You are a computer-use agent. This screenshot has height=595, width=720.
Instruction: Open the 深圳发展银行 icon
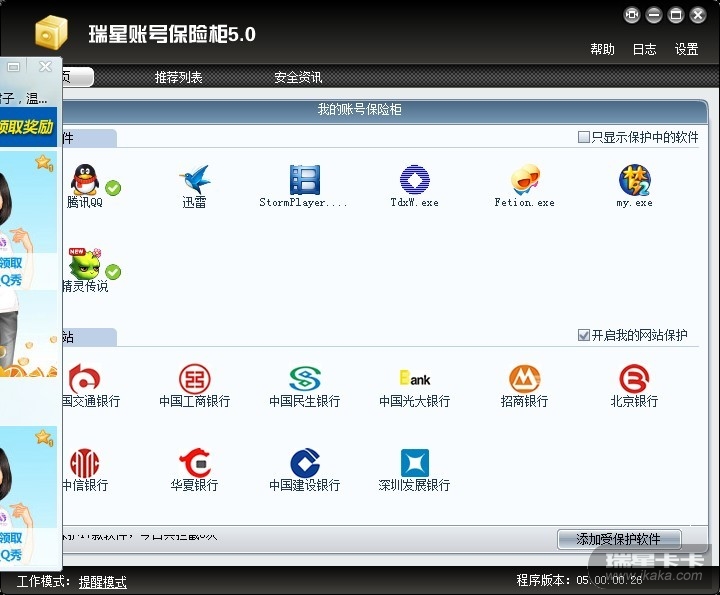click(x=415, y=463)
